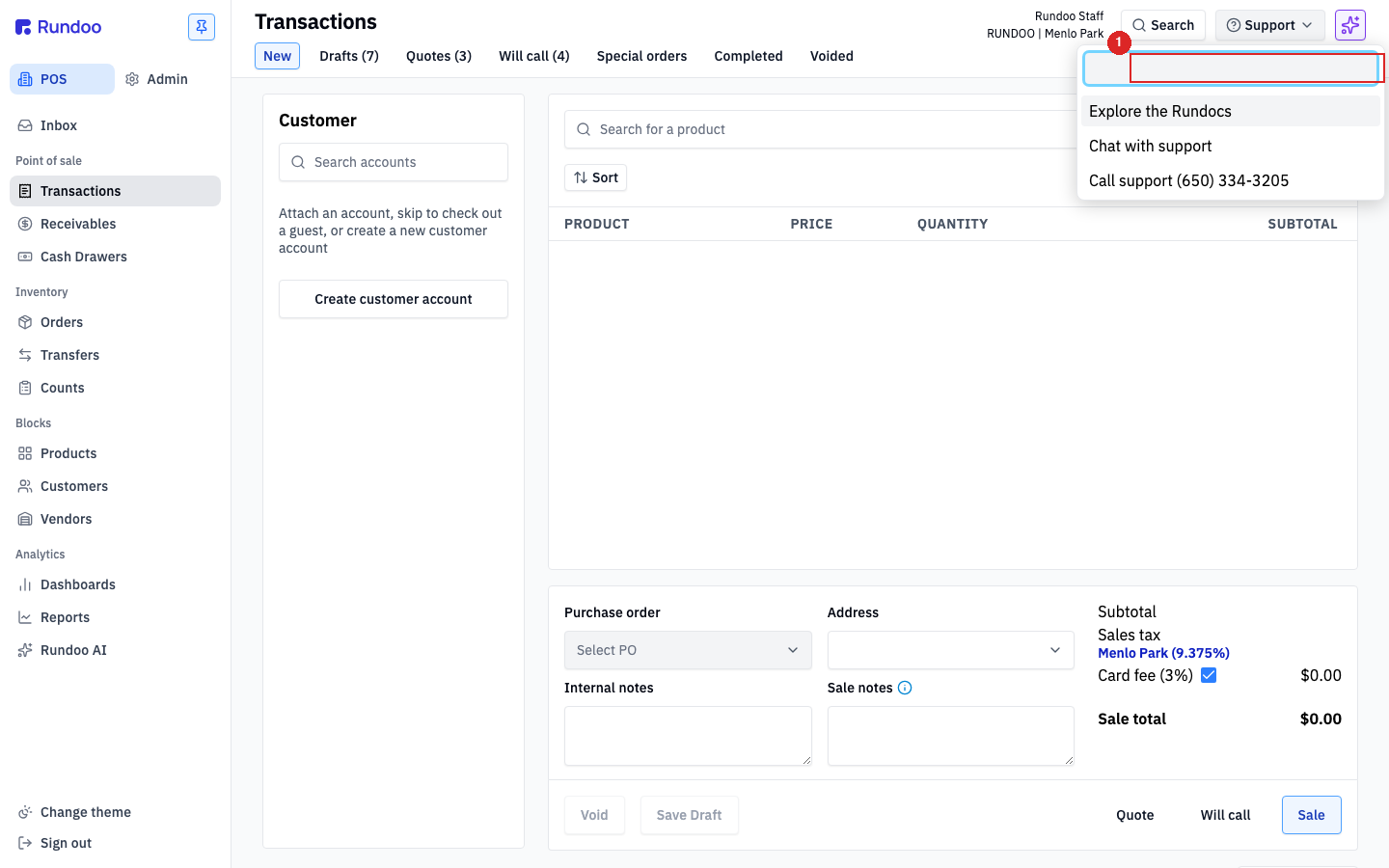Click the Rundoo logo

tap(58, 27)
